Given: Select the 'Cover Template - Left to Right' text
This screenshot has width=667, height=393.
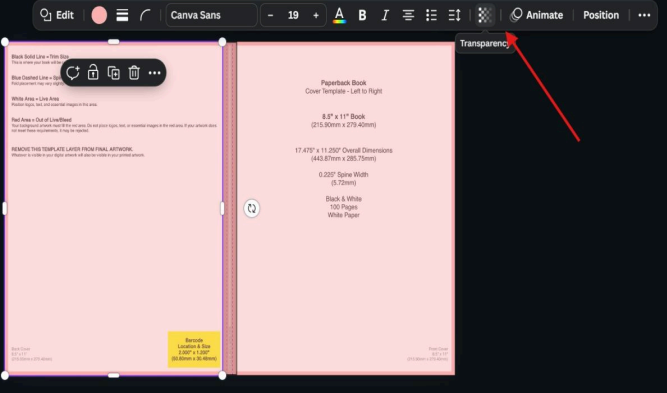Looking at the screenshot, I should (343, 91).
